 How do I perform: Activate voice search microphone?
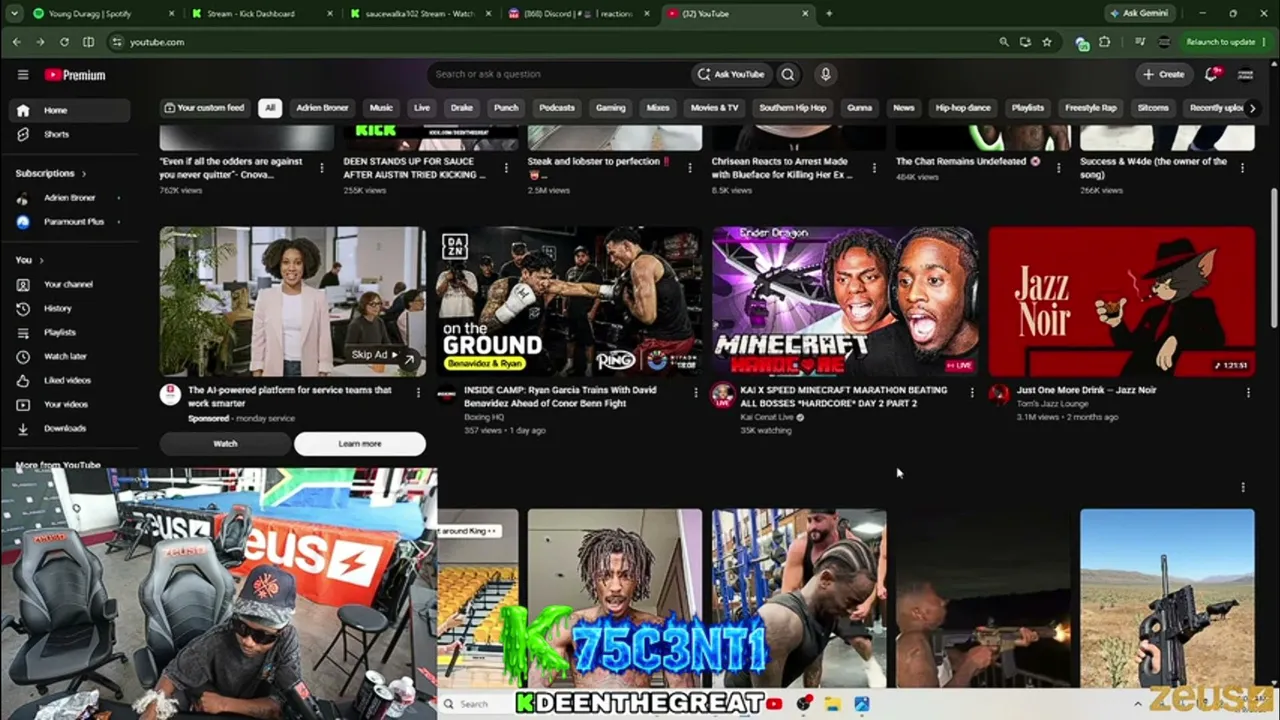(825, 74)
